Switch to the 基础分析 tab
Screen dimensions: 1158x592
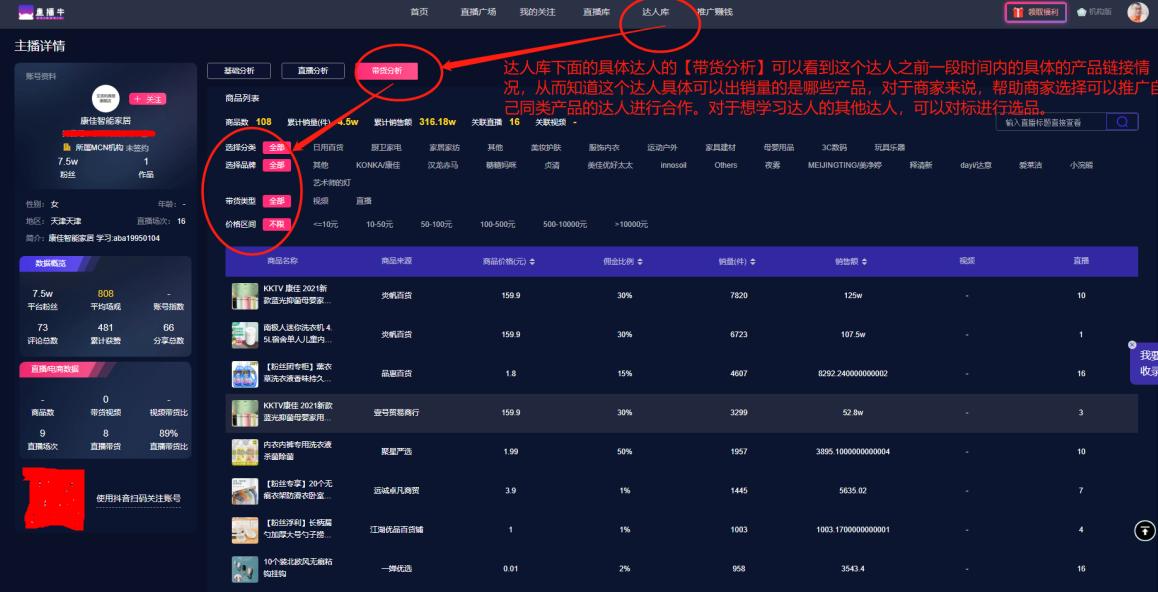(239, 72)
